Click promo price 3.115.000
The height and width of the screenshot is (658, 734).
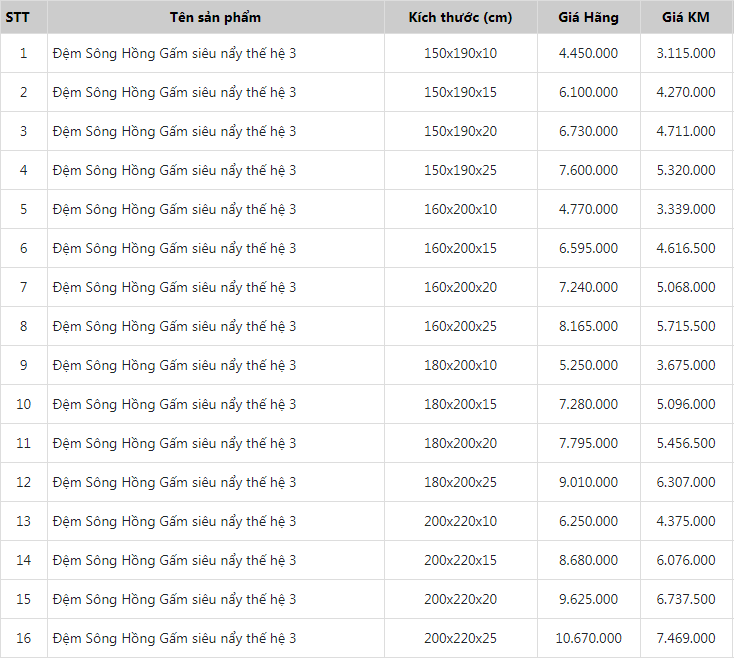coord(686,53)
